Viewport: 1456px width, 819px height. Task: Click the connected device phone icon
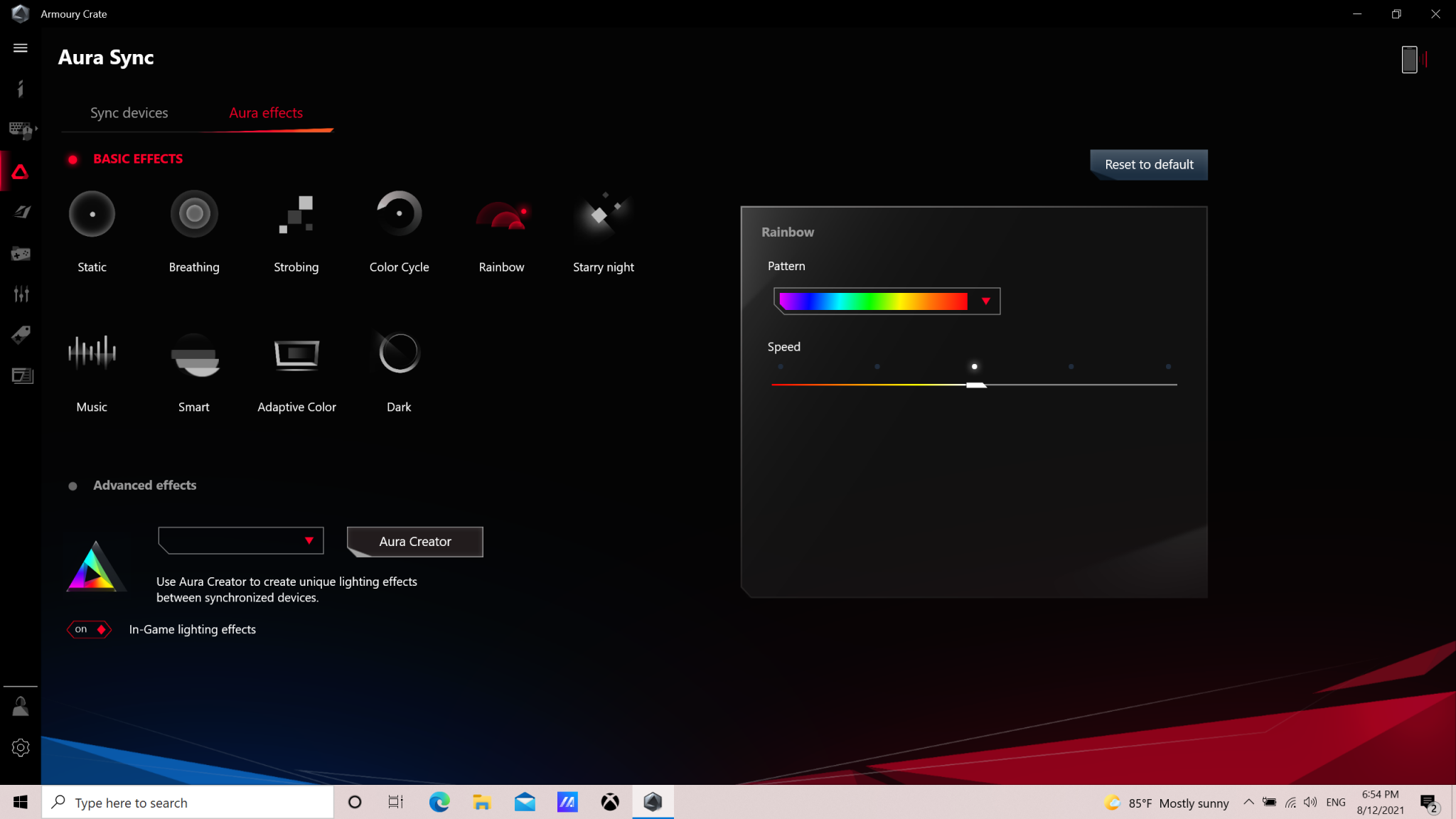1409,60
